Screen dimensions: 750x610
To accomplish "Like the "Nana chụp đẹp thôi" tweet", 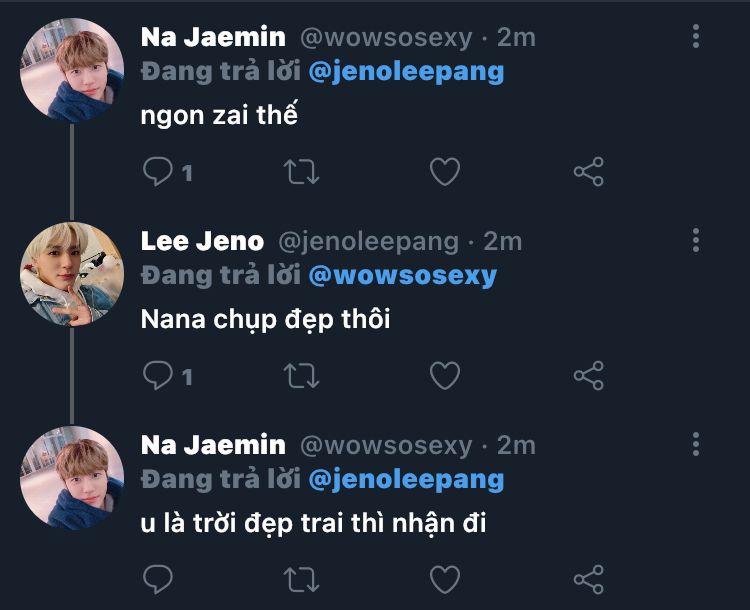I will 444,375.
